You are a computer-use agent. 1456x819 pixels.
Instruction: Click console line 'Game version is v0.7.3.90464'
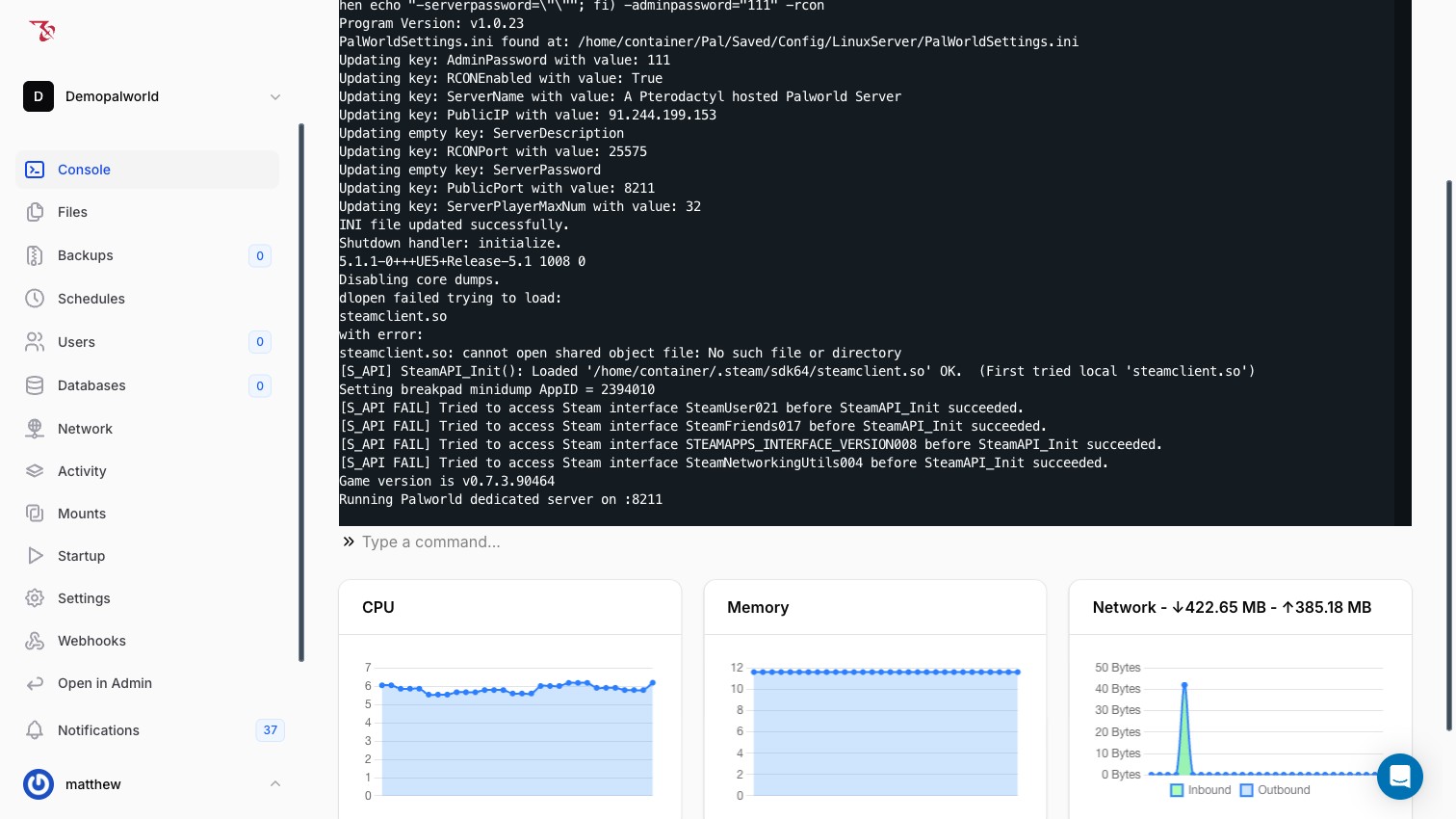[x=447, y=481]
